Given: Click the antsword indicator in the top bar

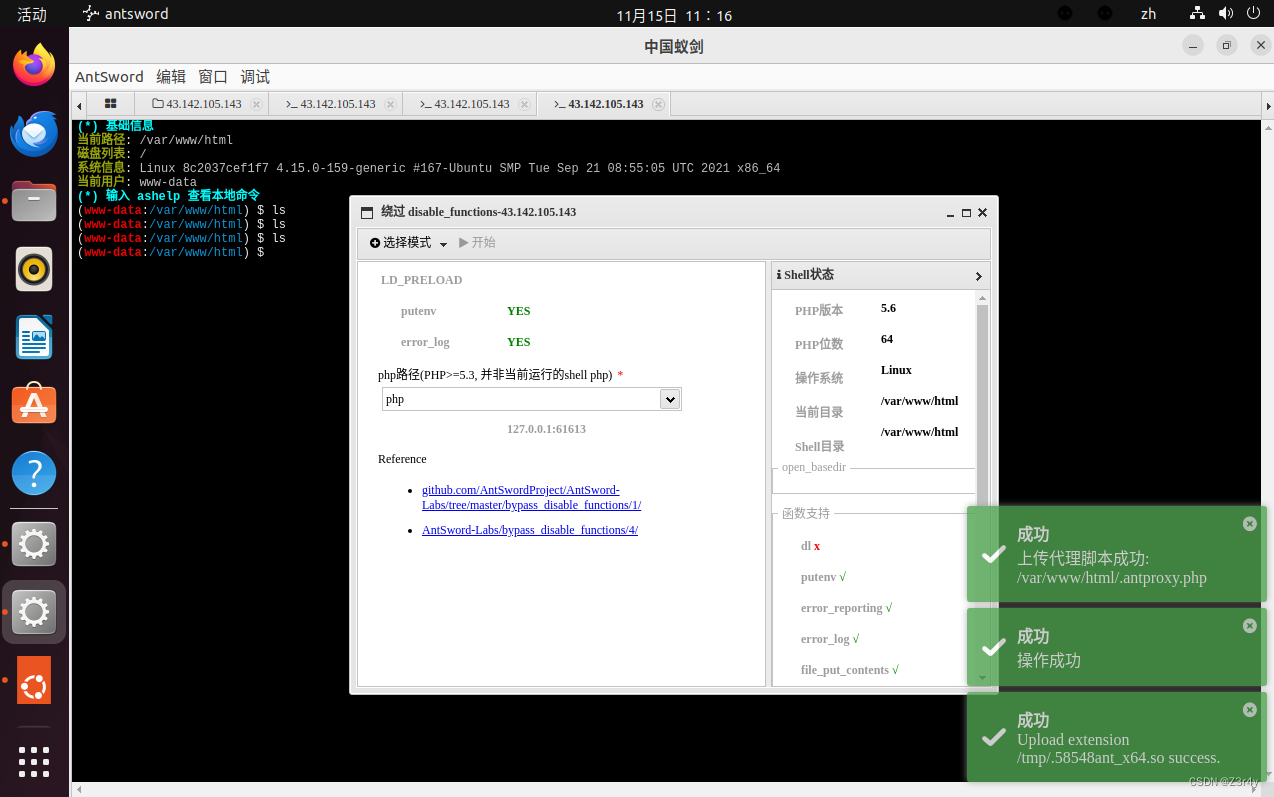Looking at the screenshot, I should 124,13.
